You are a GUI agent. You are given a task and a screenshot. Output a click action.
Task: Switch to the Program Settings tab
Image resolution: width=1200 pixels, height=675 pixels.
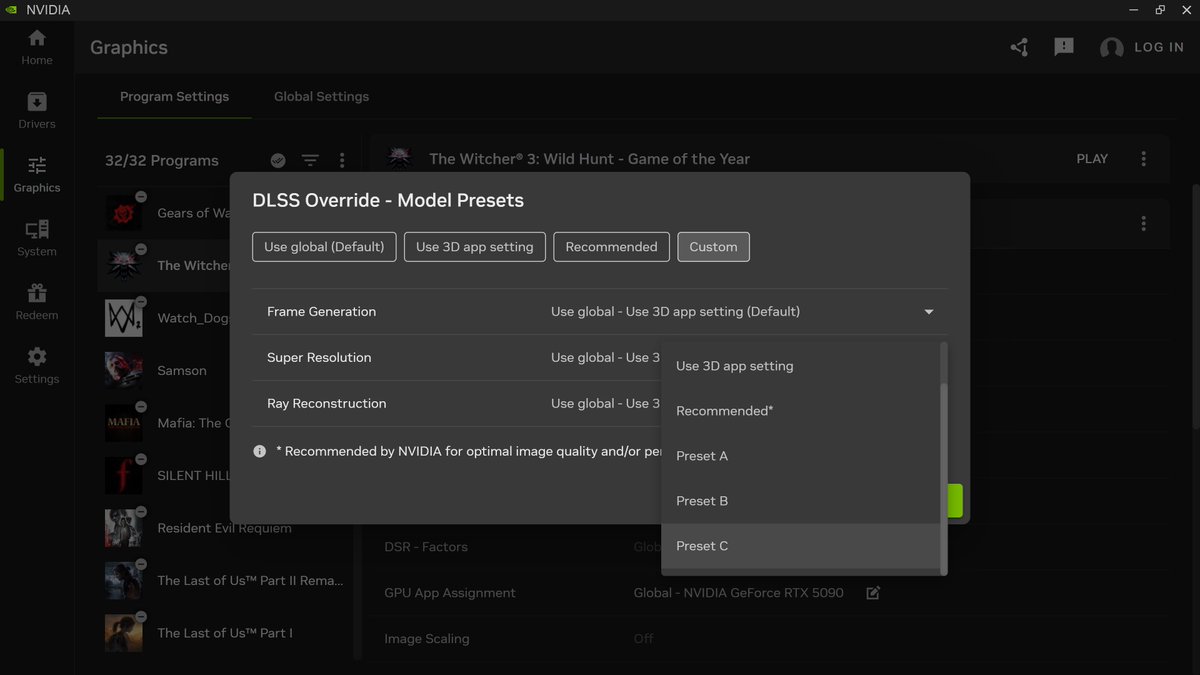click(174, 97)
